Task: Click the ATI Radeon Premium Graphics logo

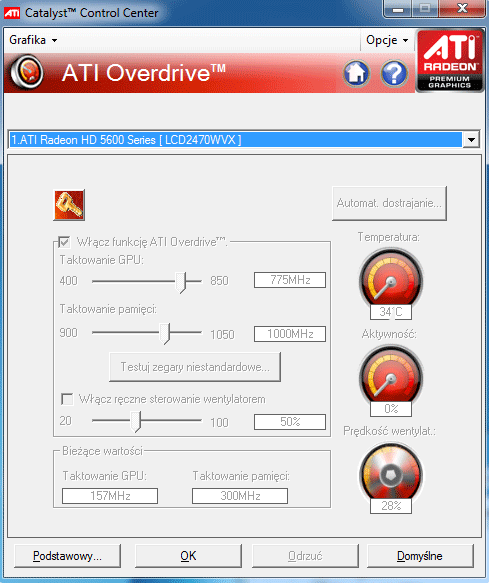Action: tap(449, 61)
